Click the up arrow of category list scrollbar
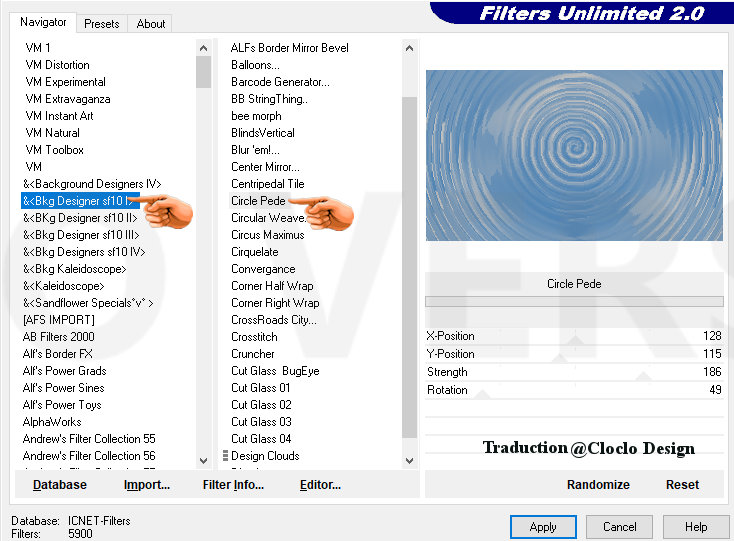 [x=203, y=48]
